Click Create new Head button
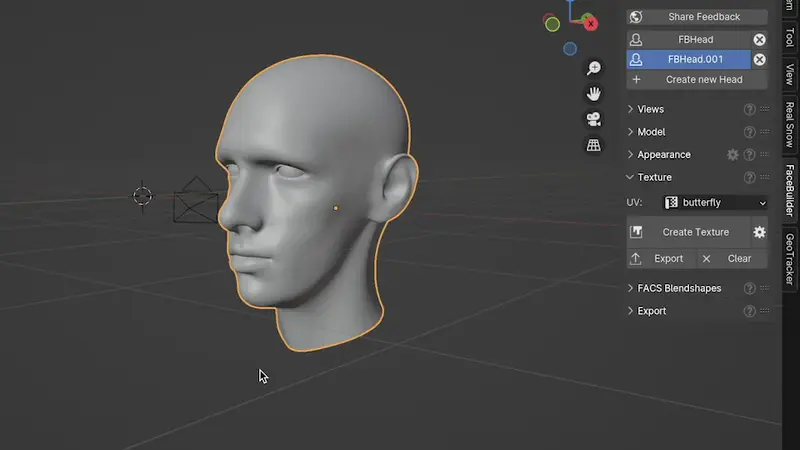800x450 pixels. (x=697, y=80)
